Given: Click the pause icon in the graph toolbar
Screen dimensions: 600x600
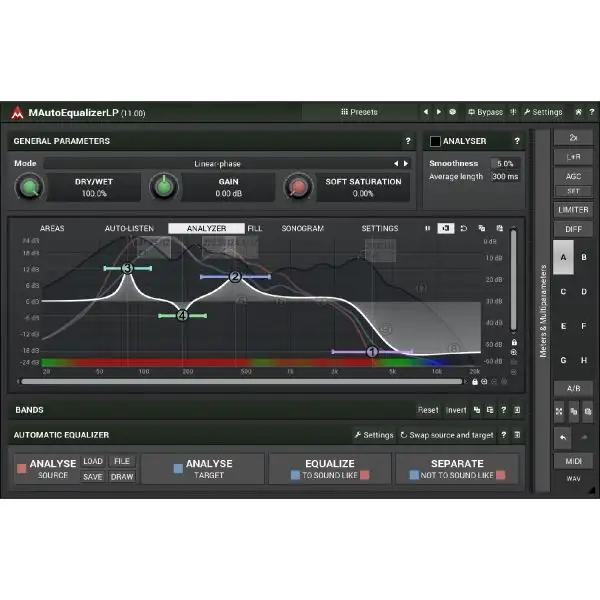Looking at the screenshot, I should coord(428,228).
